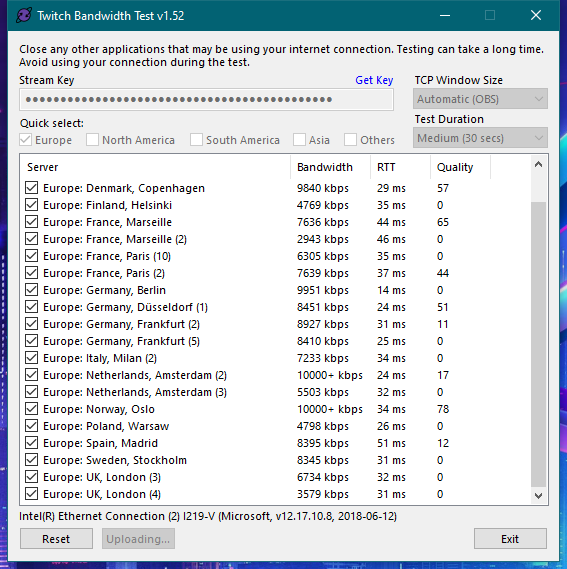Open the TCP Window Size dropdown
Image resolution: width=567 pixels, height=569 pixels.
coord(480,99)
